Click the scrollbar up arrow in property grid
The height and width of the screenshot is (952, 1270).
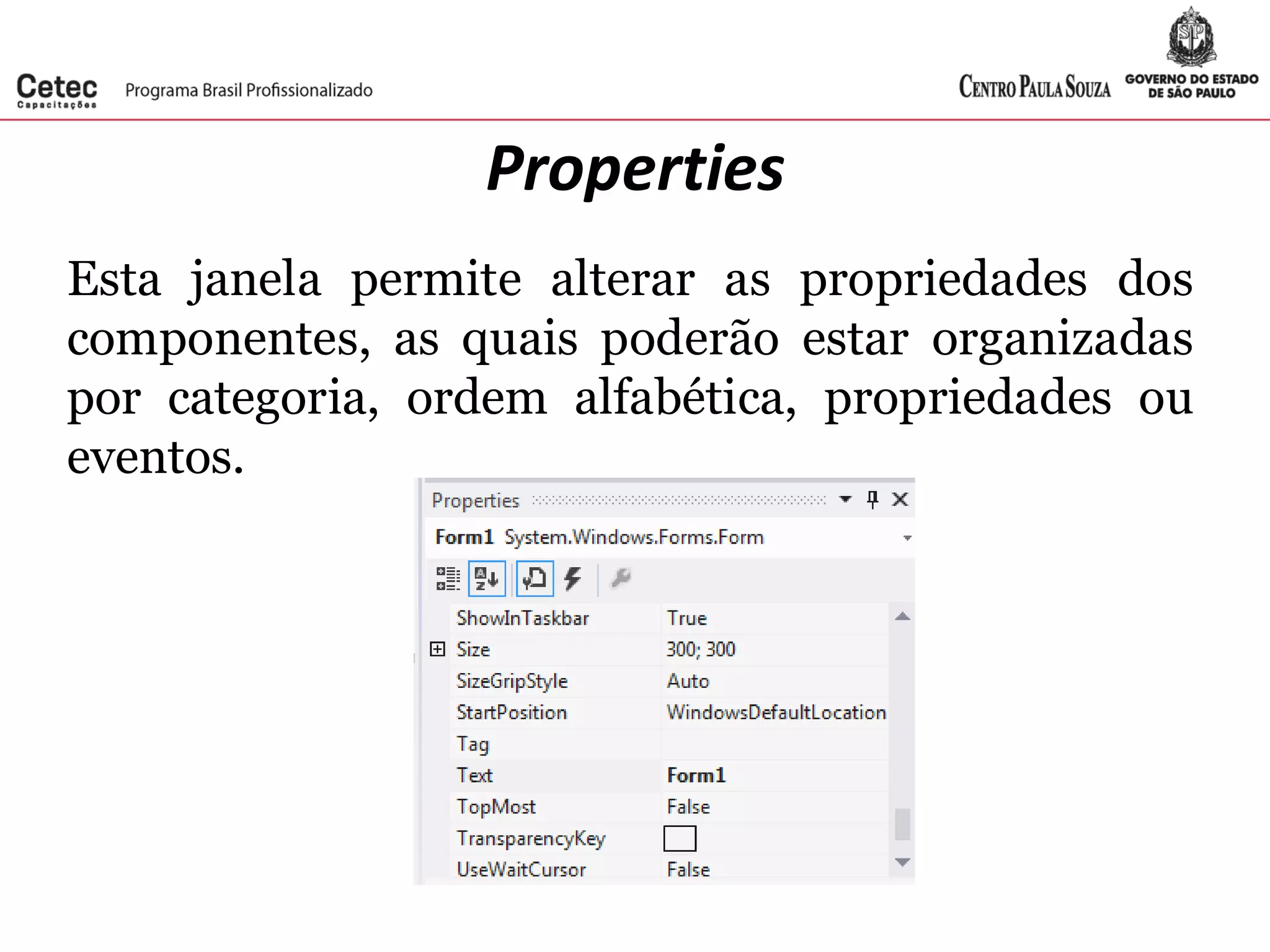tap(902, 617)
